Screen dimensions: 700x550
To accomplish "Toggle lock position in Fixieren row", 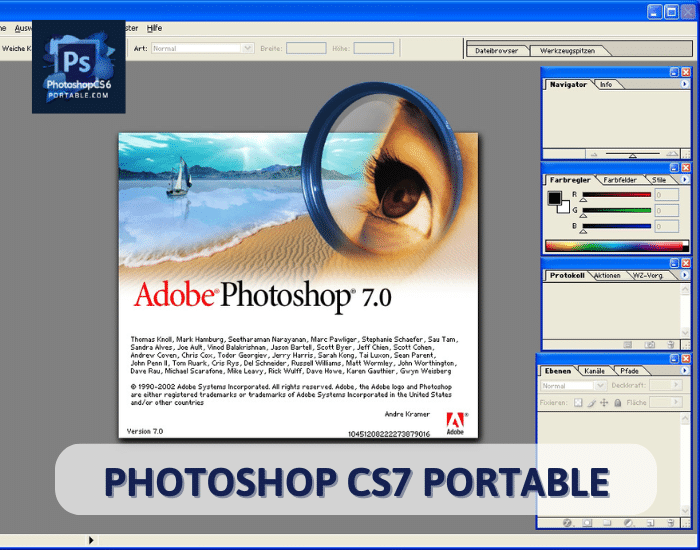I will click(604, 403).
